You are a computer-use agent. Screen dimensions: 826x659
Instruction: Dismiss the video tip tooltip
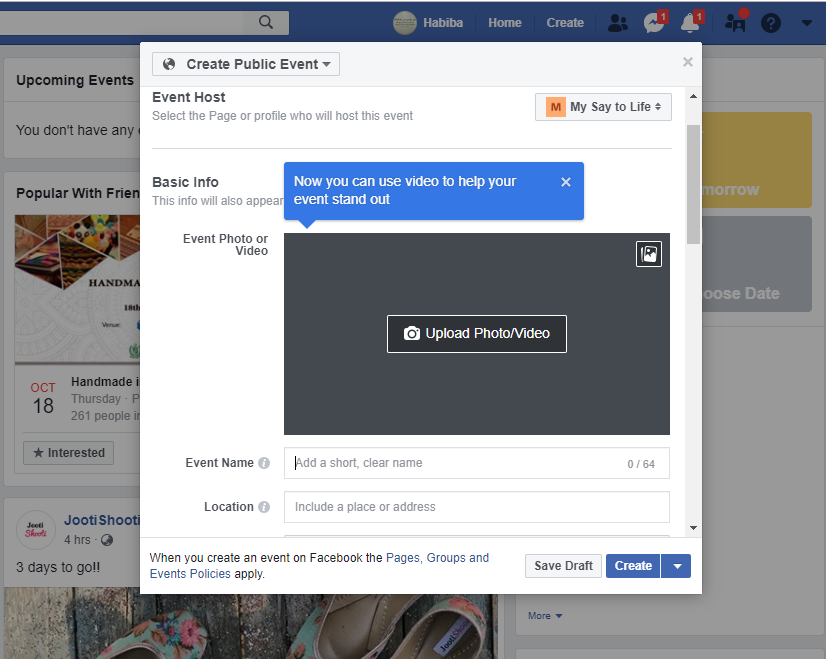click(x=566, y=182)
